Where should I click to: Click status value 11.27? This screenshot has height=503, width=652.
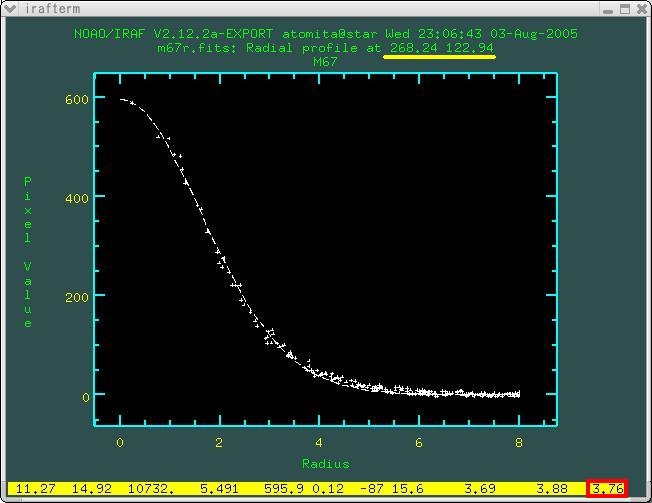point(35,488)
